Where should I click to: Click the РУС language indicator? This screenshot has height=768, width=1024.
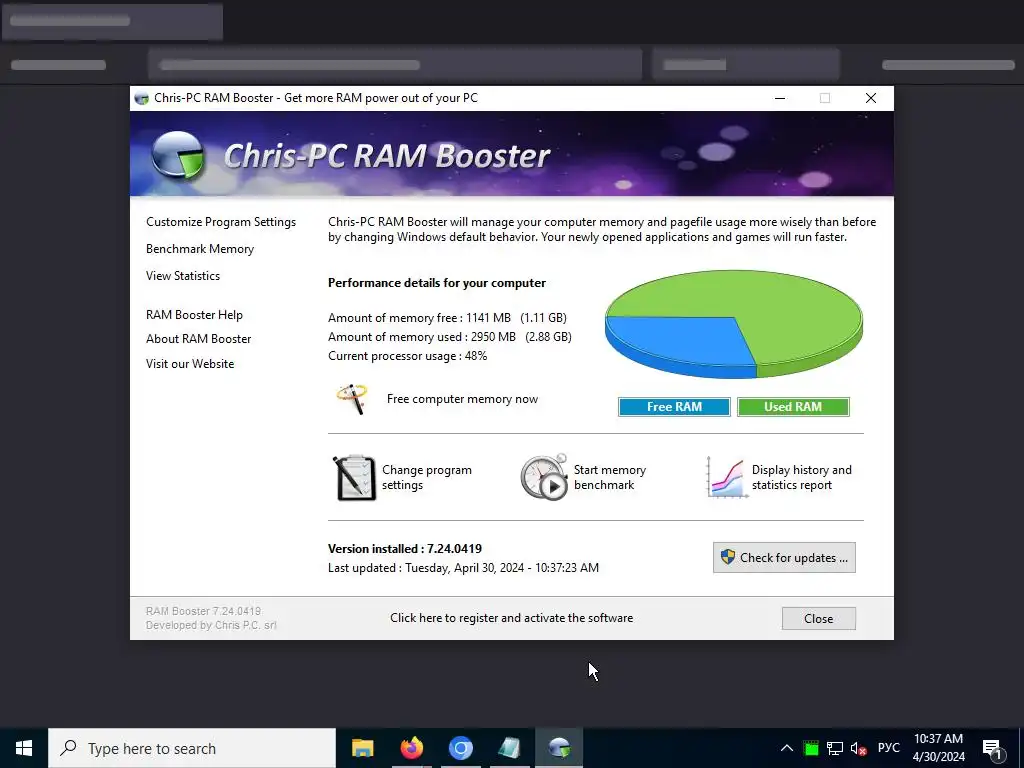coord(888,748)
